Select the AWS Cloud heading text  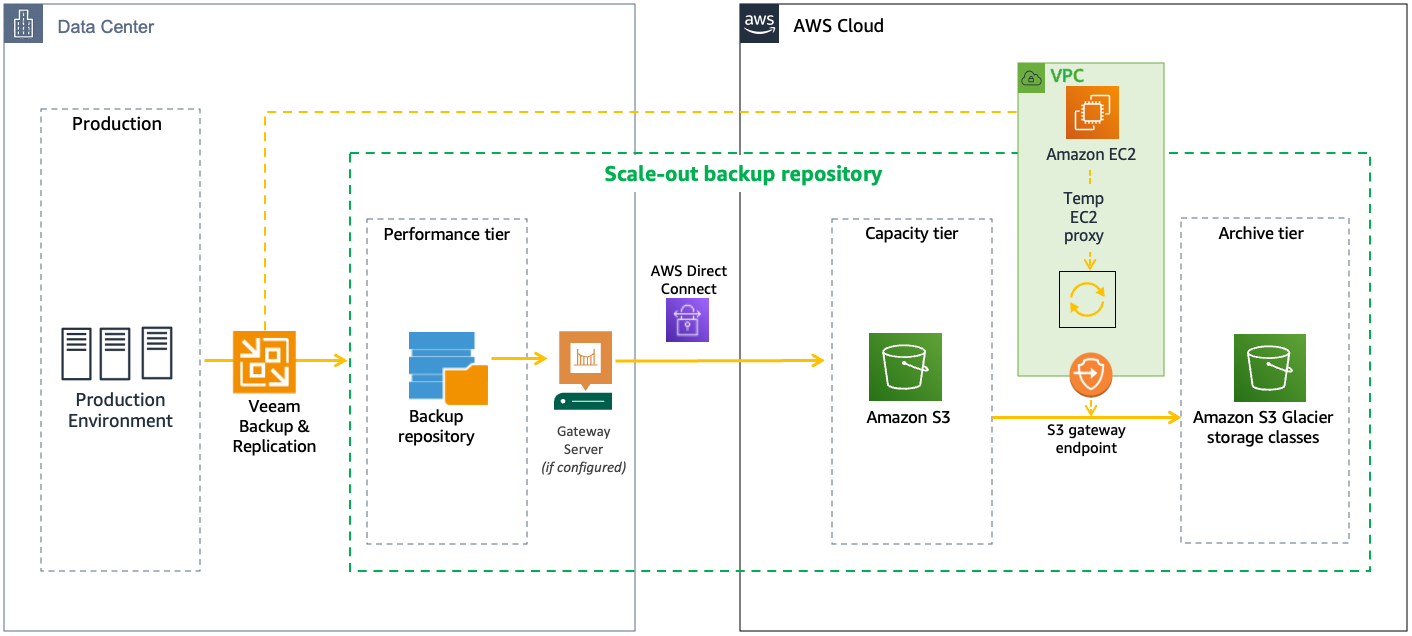pyautogui.click(x=836, y=25)
